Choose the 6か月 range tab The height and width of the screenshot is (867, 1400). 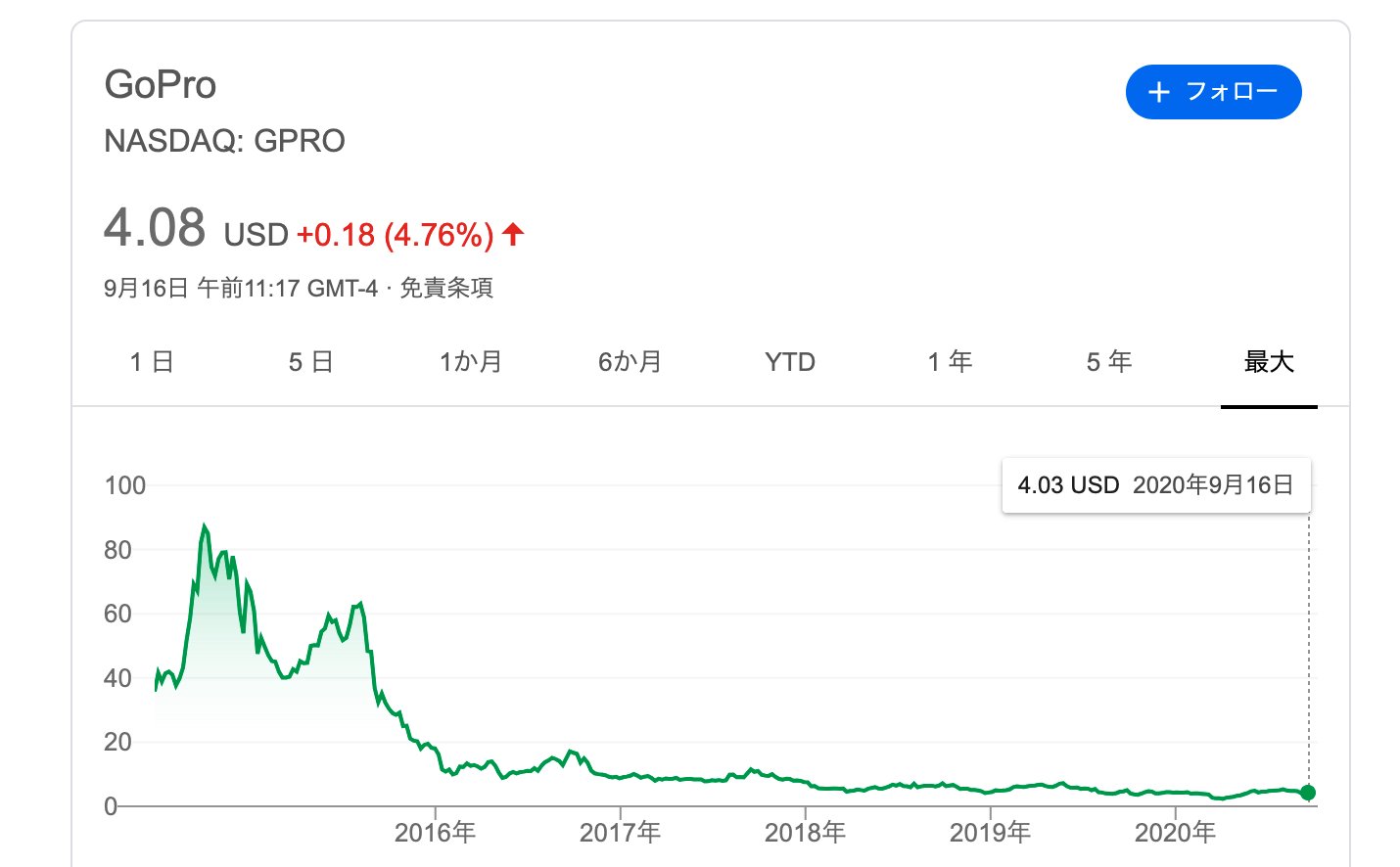point(630,362)
